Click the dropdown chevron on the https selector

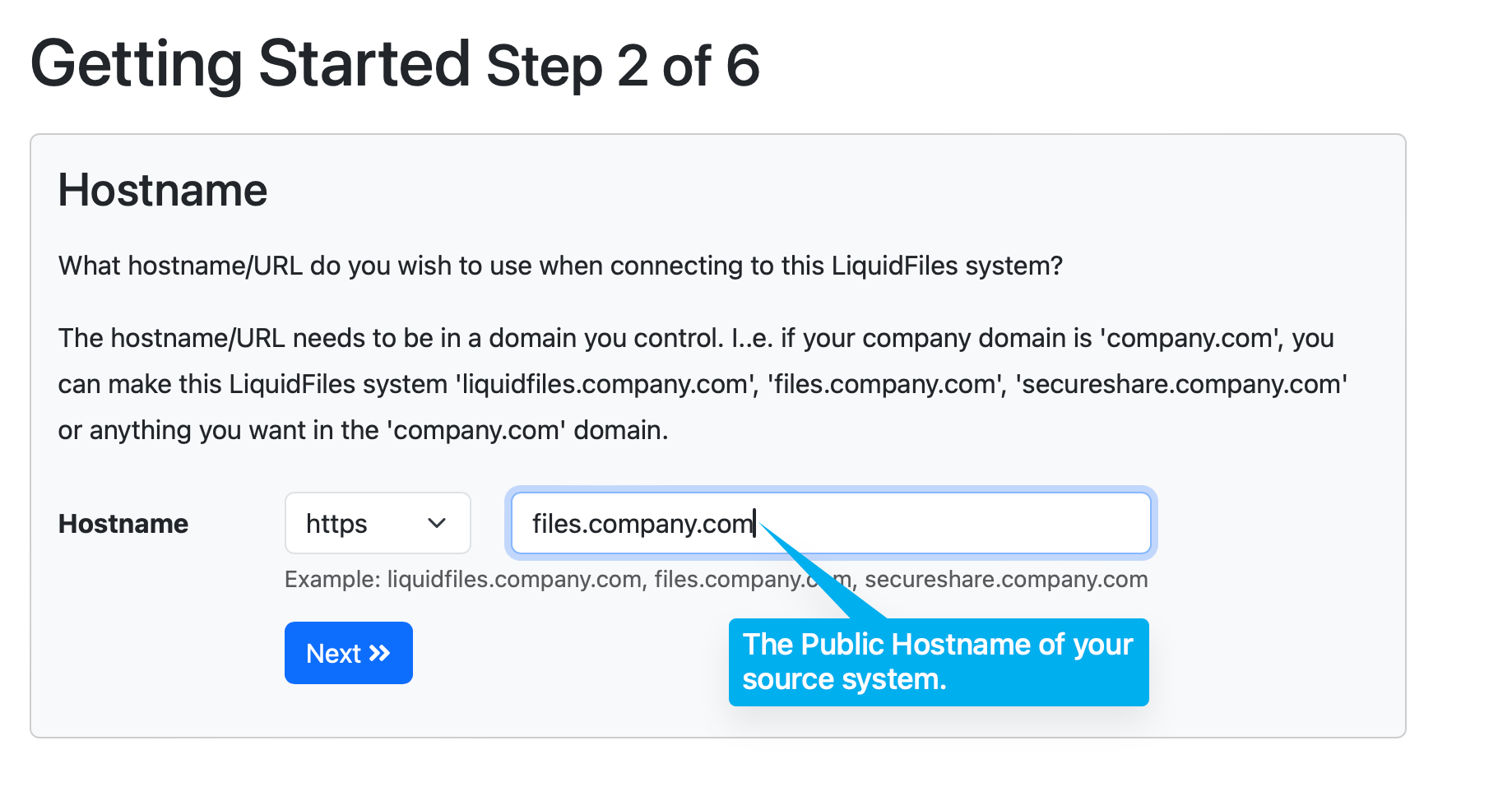[x=437, y=523]
